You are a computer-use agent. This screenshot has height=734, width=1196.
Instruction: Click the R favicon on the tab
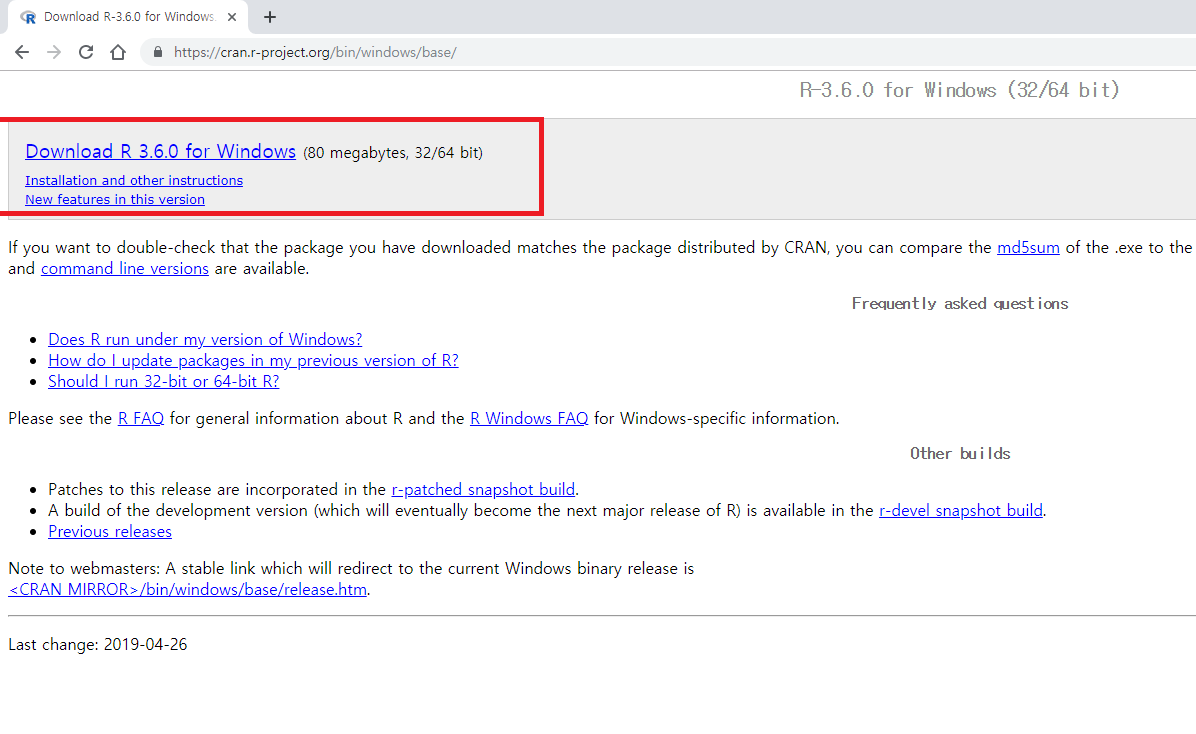28,17
